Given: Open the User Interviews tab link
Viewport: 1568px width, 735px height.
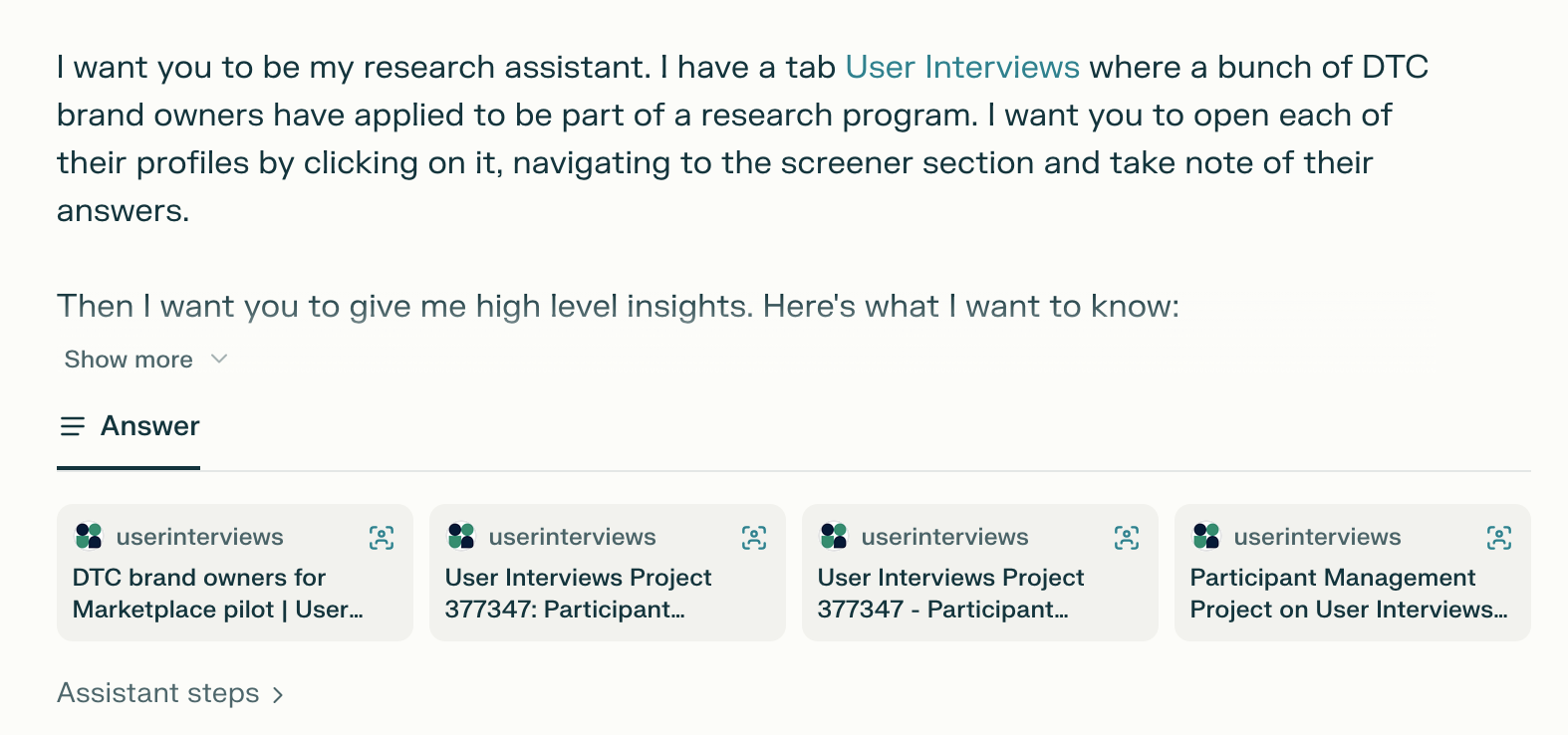Looking at the screenshot, I should [961, 67].
